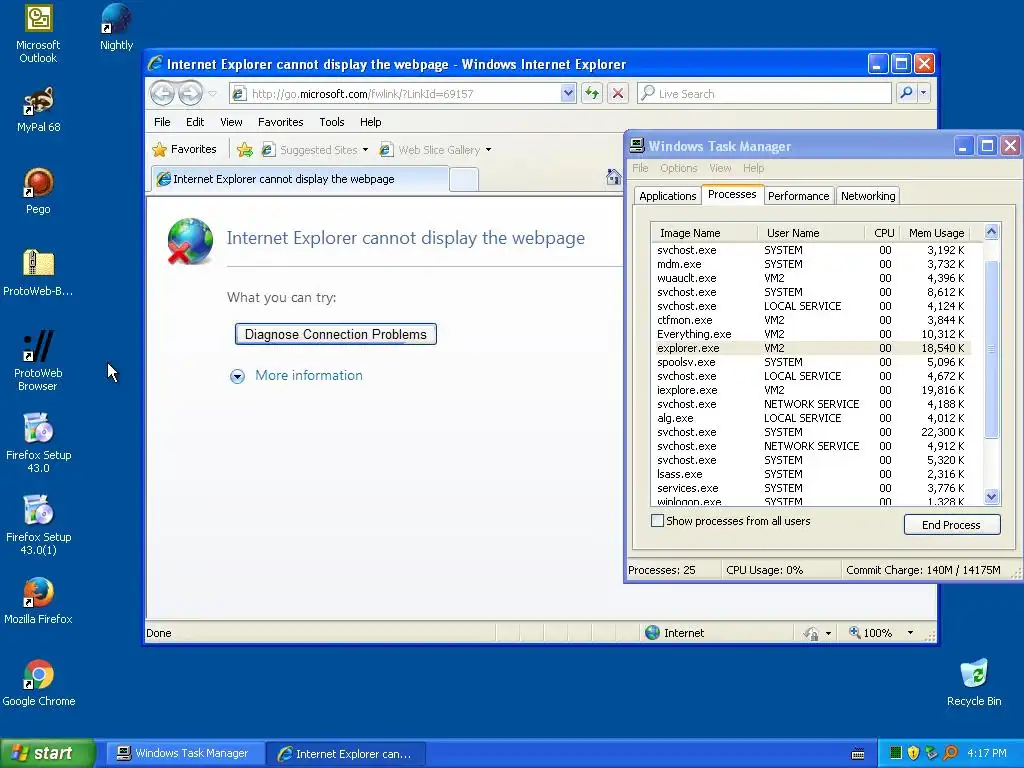Click the Favorites star button
Screen dimensions: 1024x768
pos(184,150)
